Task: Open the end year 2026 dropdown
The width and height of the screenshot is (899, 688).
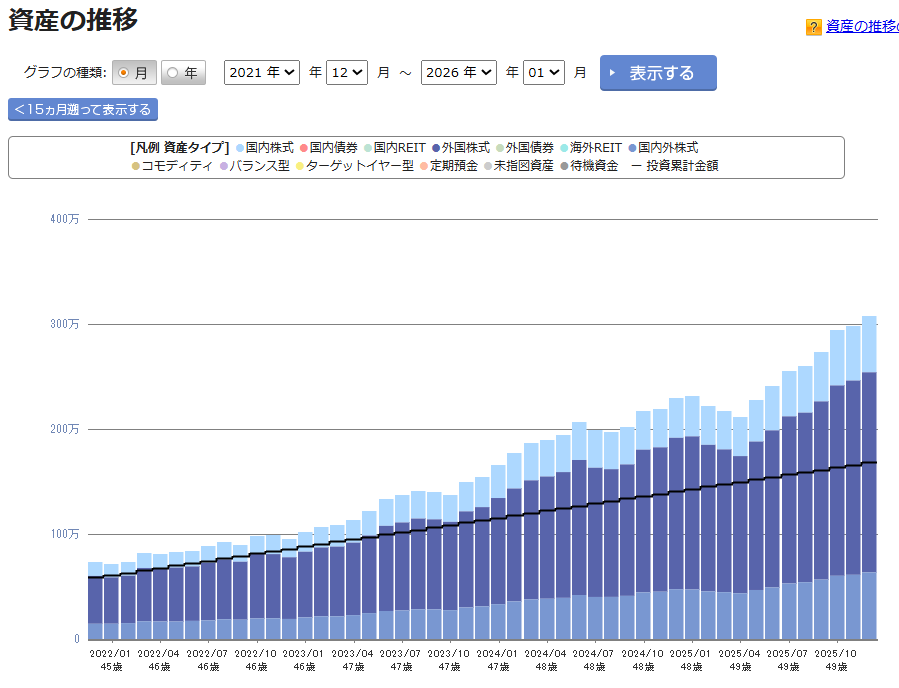Action: pyautogui.click(x=458, y=72)
